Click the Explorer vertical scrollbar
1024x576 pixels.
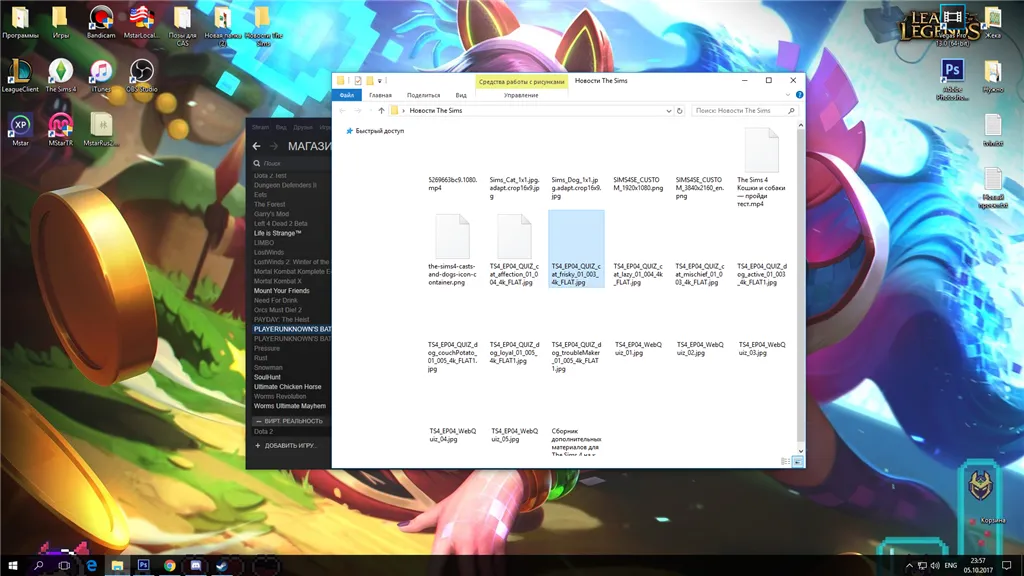(801, 287)
